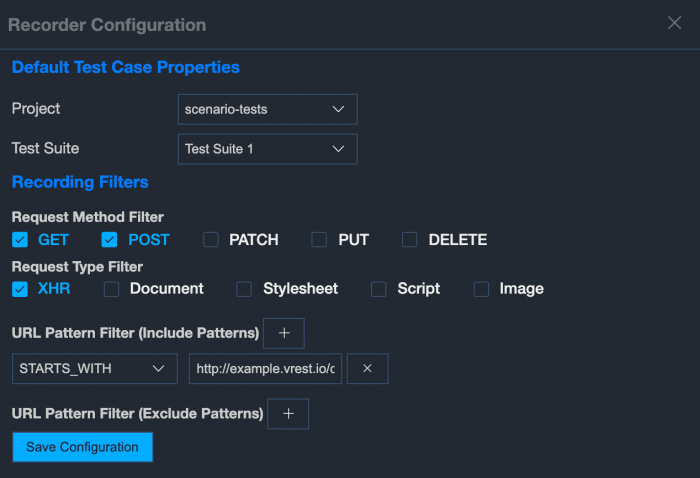700x478 pixels.
Task: Click the Recording Filters heading
Action: pos(80,182)
